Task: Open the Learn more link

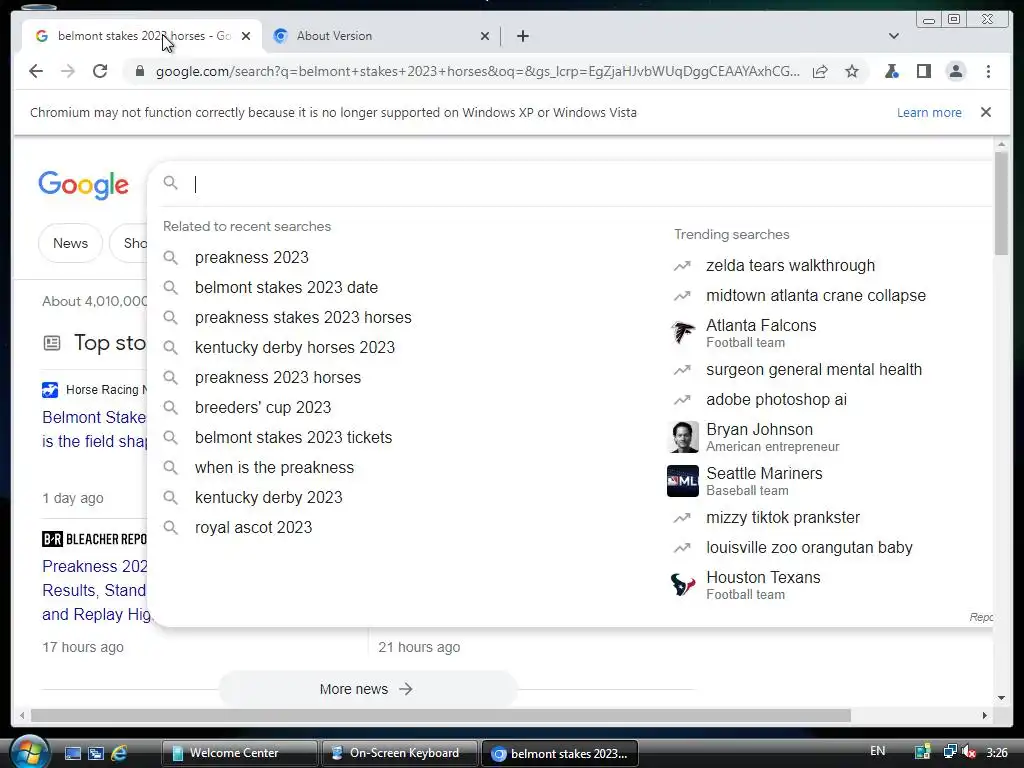Action: pos(929,112)
